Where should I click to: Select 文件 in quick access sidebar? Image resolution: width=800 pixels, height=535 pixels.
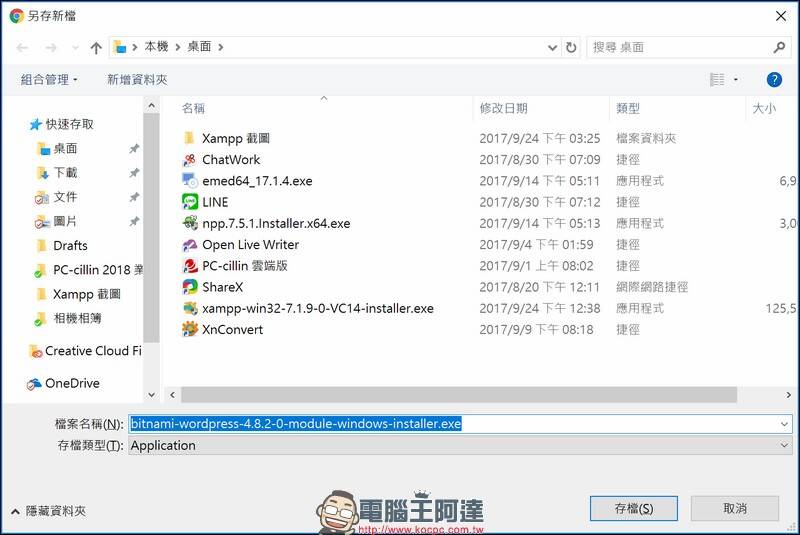pyautogui.click(x=65, y=197)
